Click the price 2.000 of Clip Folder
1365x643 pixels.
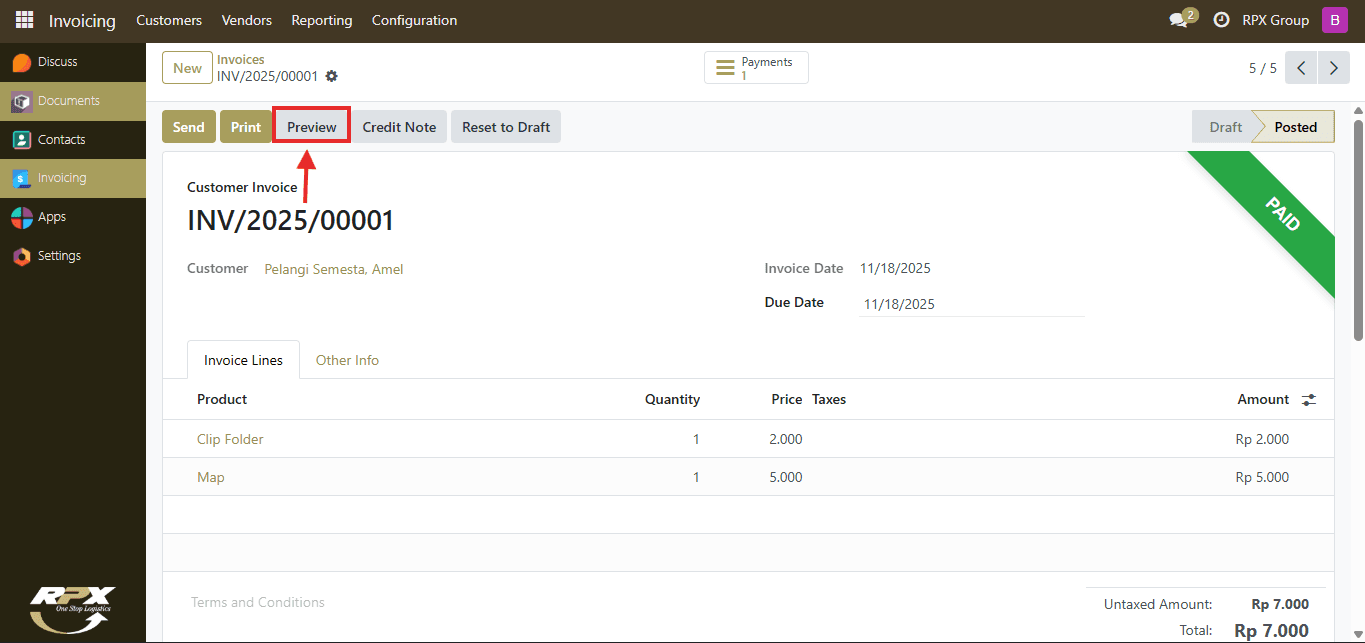(786, 439)
